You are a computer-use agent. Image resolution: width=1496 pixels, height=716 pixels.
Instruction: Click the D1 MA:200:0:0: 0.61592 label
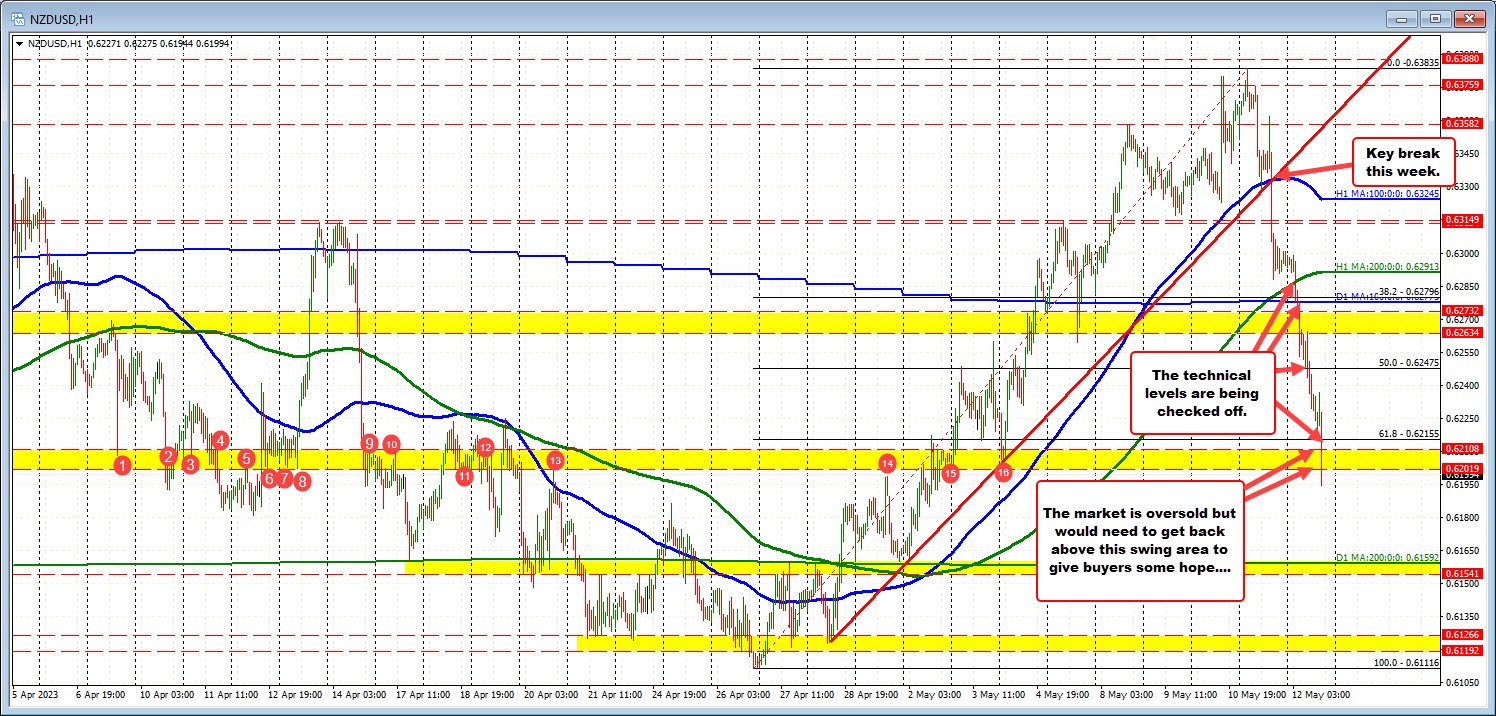[1388, 557]
